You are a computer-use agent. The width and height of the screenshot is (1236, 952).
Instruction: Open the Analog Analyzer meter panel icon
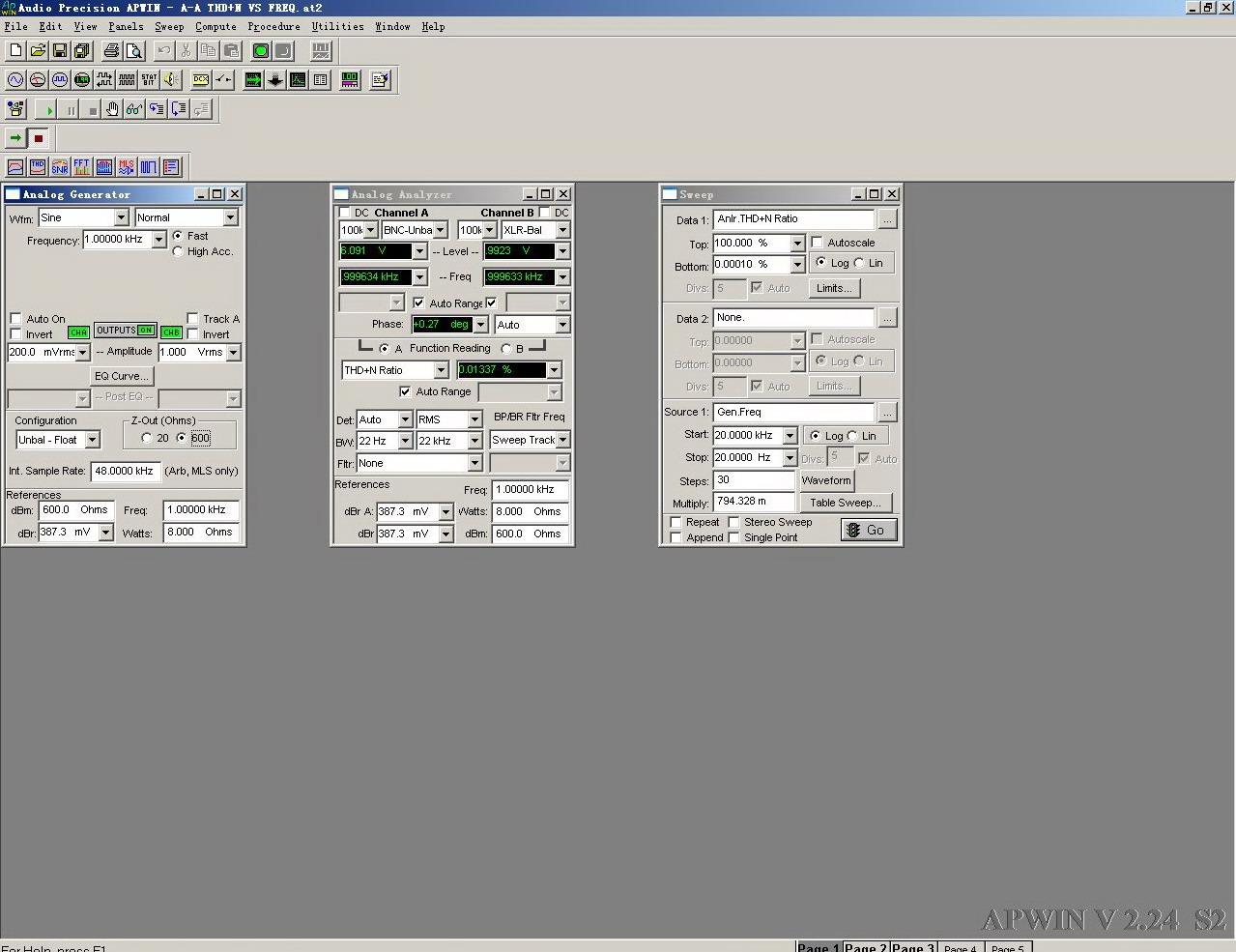pos(38,80)
